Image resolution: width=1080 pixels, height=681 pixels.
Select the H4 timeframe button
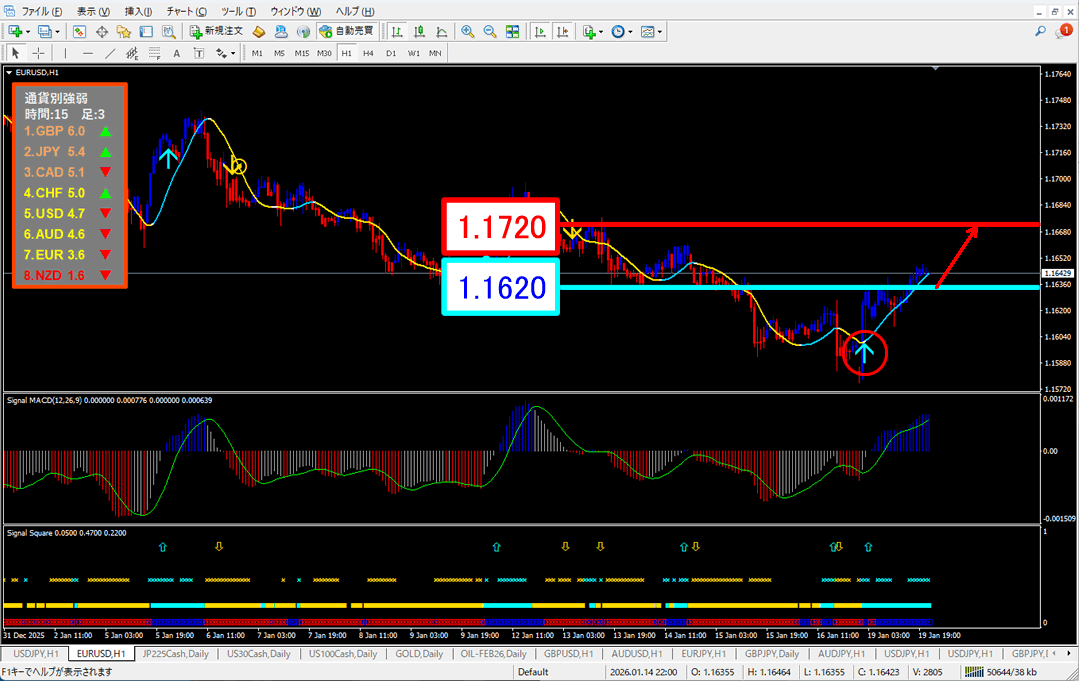[x=368, y=53]
